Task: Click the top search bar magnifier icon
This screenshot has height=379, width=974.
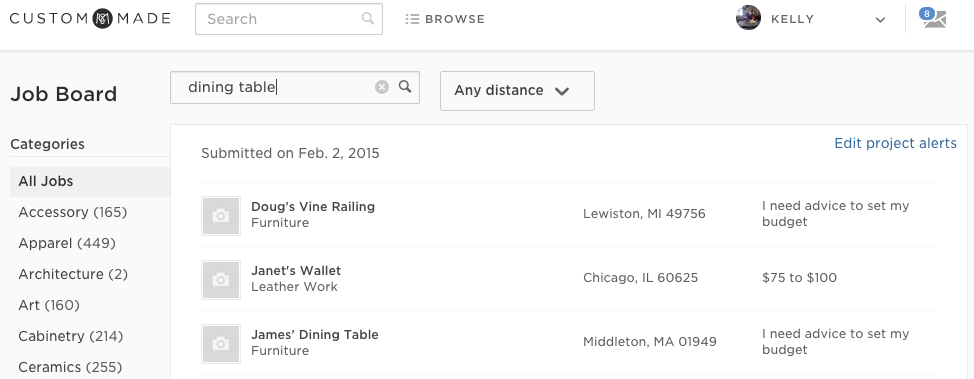Action: click(x=368, y=19)
